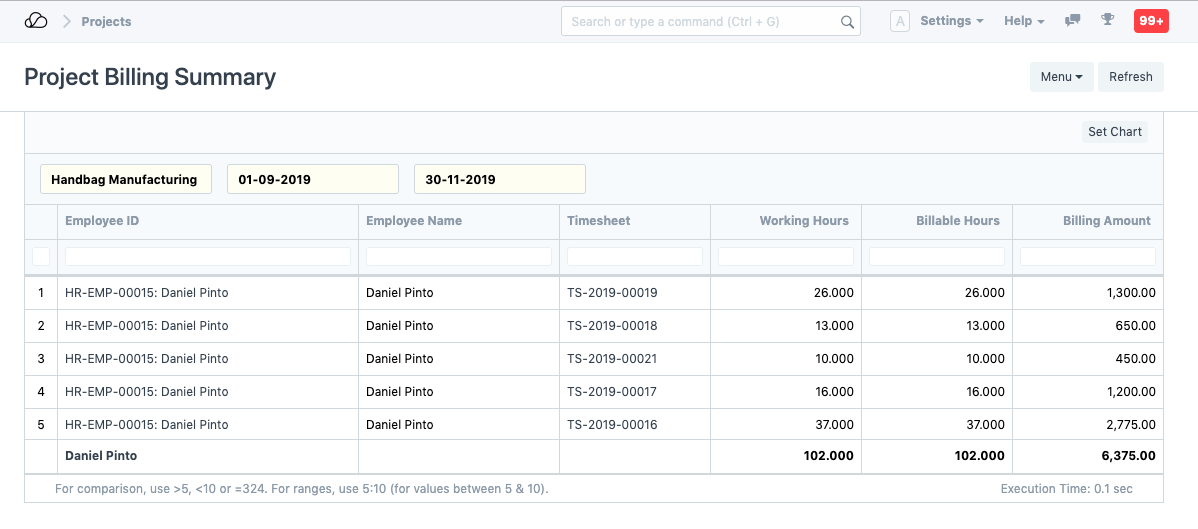Click the Employee ID column filter box
Screen dimensions: 1198x529
(x=207, y=257)
